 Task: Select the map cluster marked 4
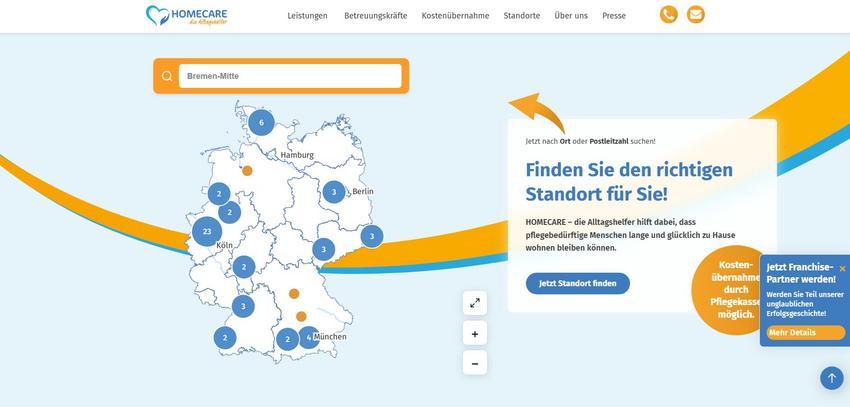310,337
